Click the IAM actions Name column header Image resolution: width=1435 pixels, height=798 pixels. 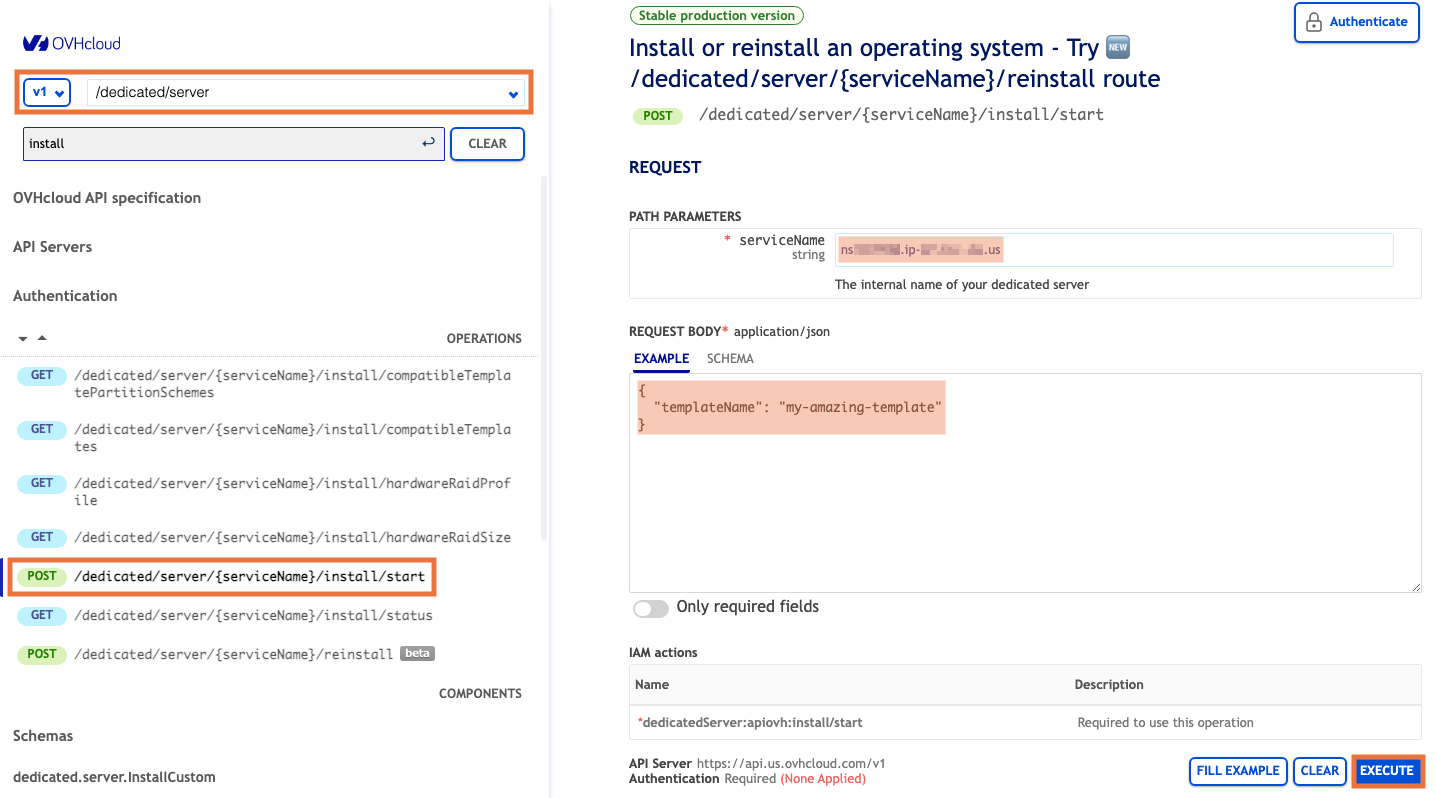coord(652,685)
